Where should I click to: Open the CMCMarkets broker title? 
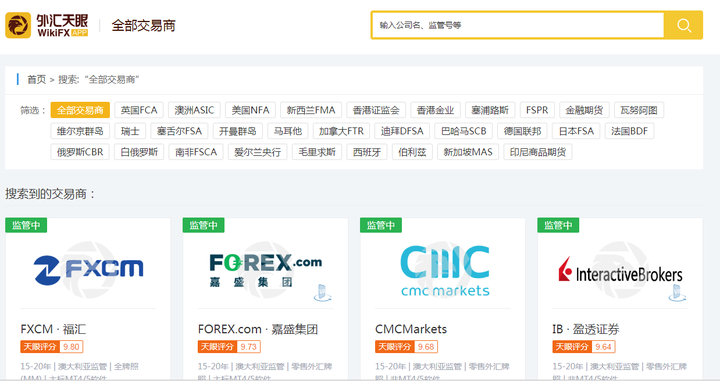tap(411, 329)
